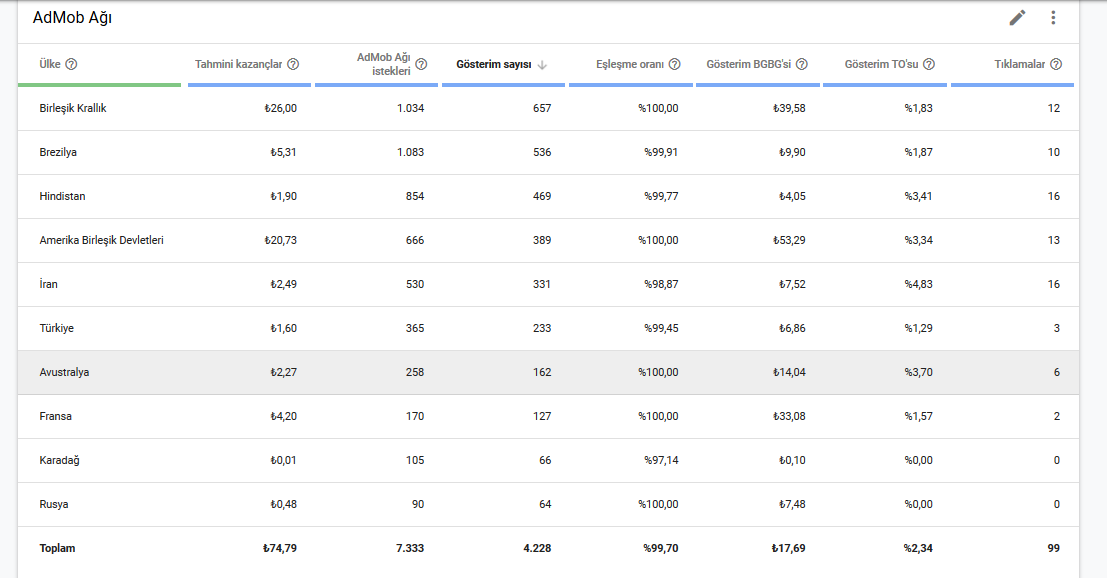Sort by Tahmini kazançlar column header
The width and height of the screenshot is (1107, 578).
point(239,64)
